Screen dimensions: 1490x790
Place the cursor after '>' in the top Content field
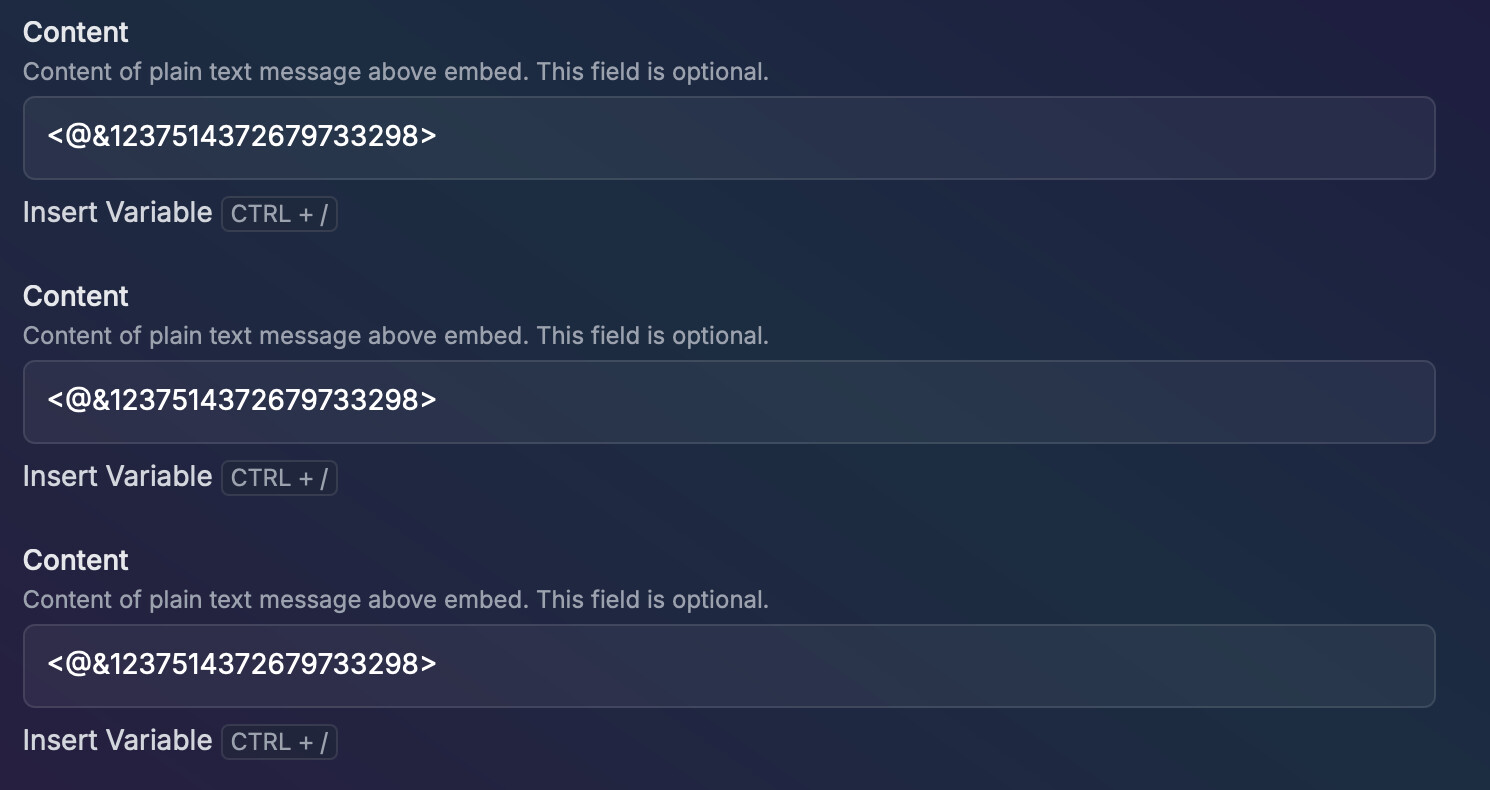click(439, 136)
